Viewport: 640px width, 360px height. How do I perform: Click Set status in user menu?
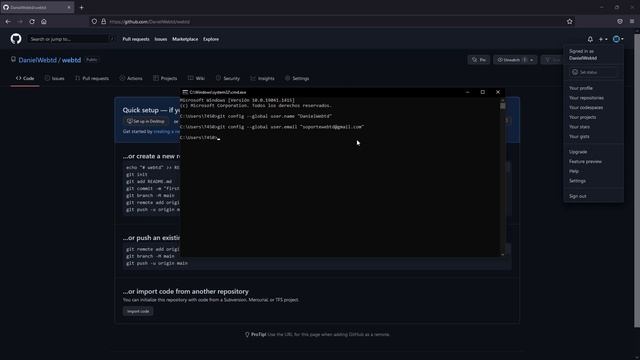pos(593,72)
